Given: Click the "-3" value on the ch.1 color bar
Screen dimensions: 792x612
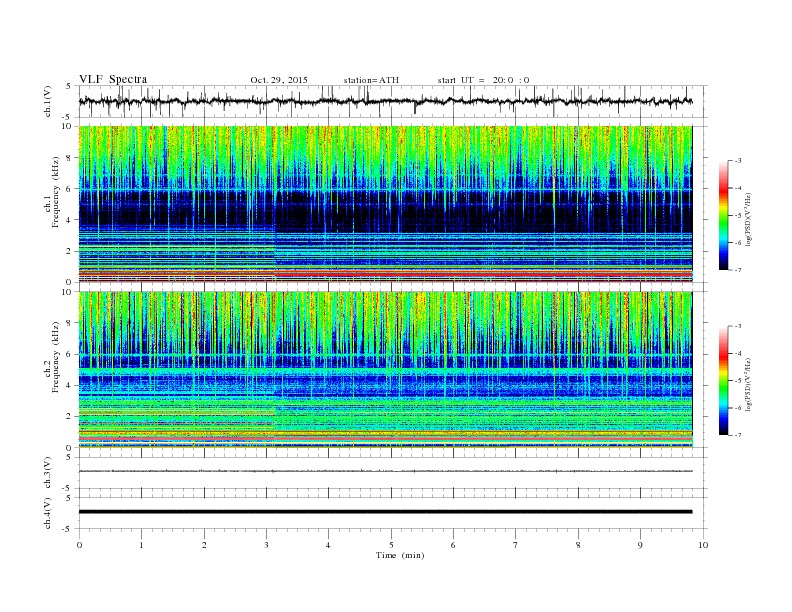Looking at the screenshot, I should tap(737, 161).
